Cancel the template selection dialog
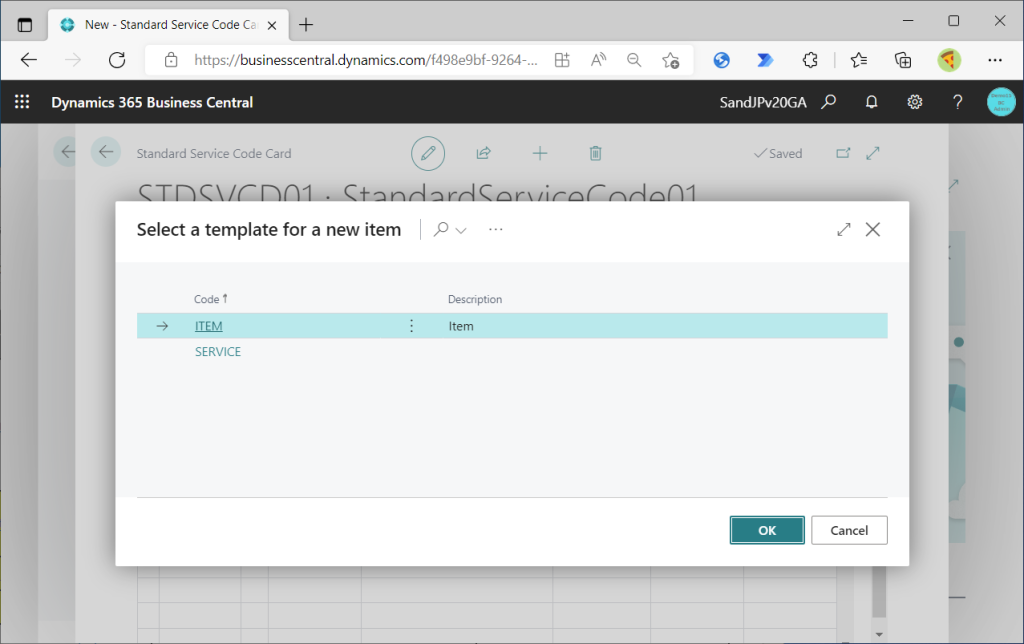This screenshot has height=644, width=1024. click(x=849, y=530)
